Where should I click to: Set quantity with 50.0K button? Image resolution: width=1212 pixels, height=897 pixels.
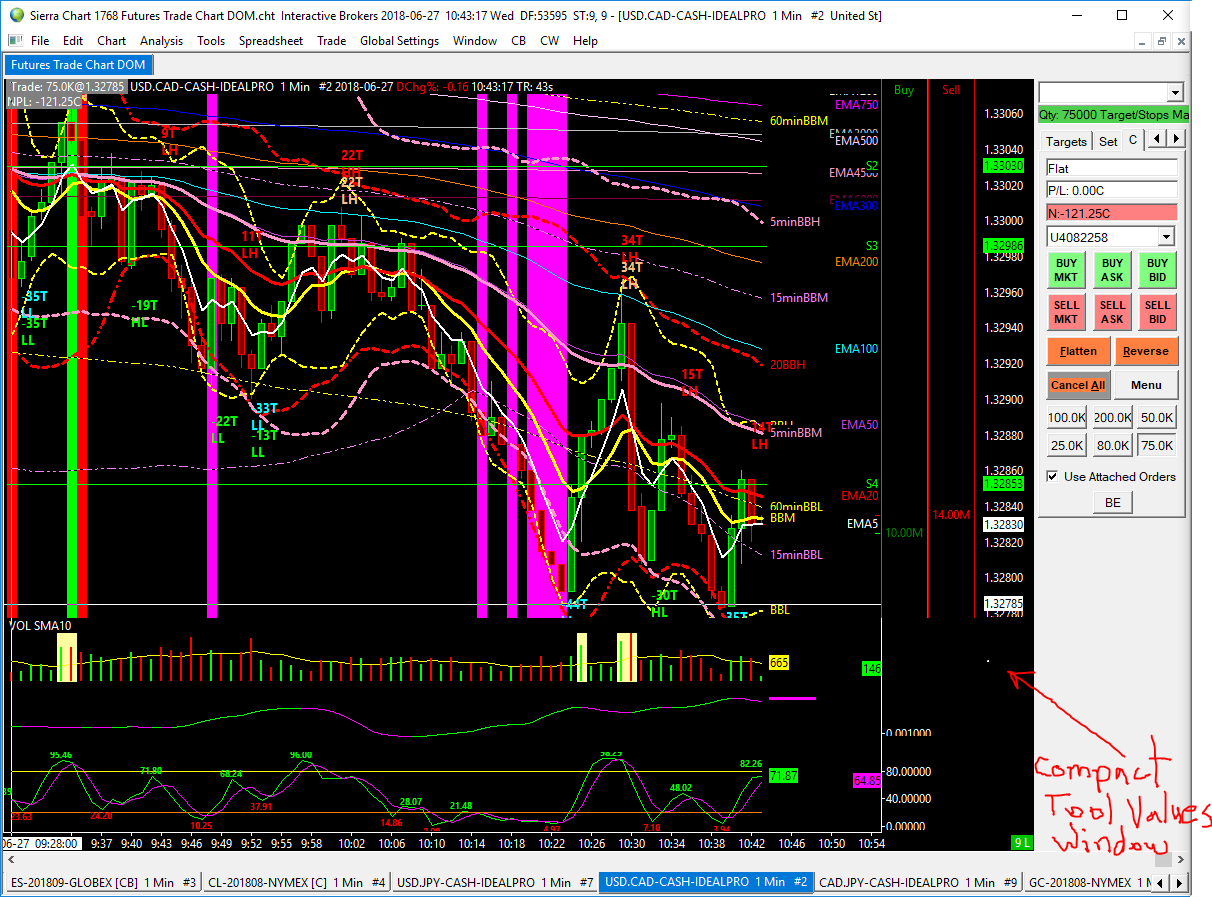pos(1157,418)
